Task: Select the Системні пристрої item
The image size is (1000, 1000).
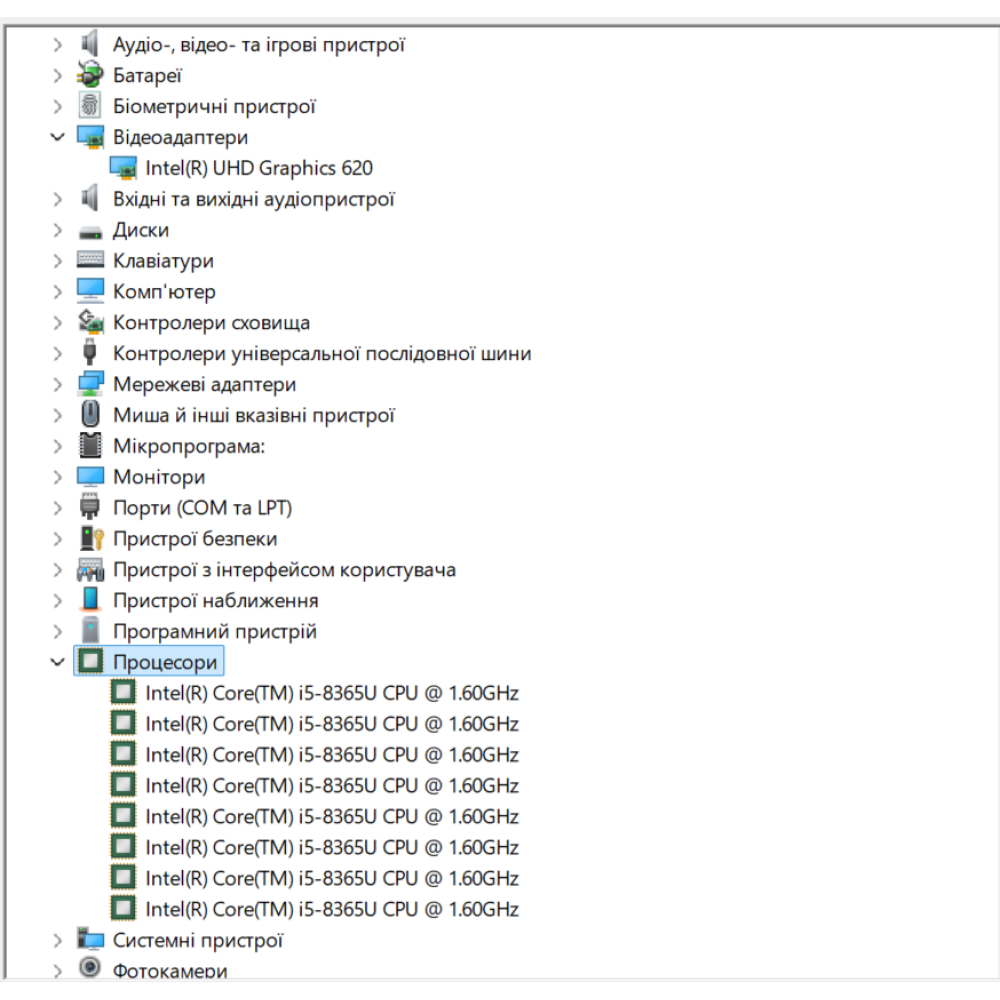Action: 197,940
